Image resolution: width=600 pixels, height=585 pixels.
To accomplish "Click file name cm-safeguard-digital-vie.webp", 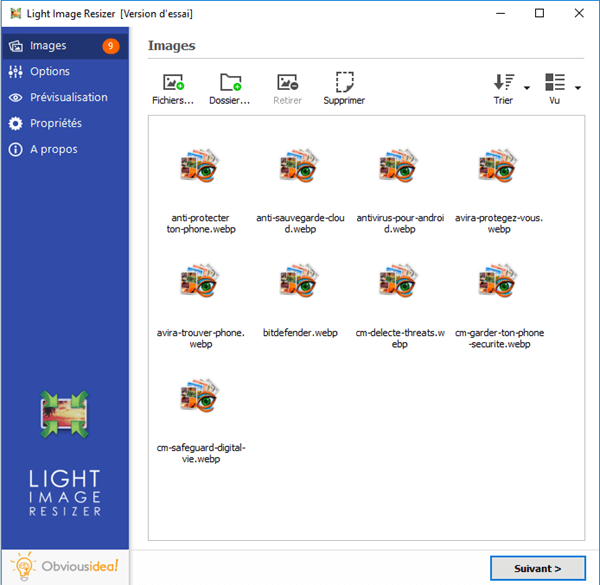I will coord(201,453).
